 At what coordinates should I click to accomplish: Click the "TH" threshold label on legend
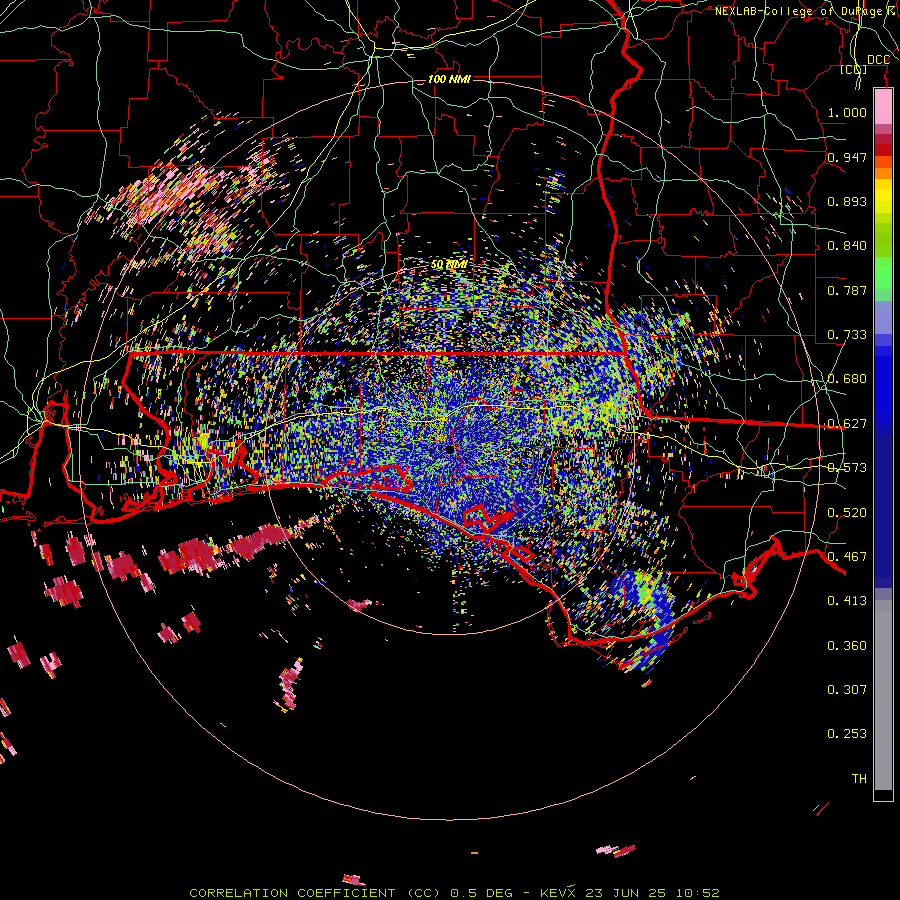[859, 779]
